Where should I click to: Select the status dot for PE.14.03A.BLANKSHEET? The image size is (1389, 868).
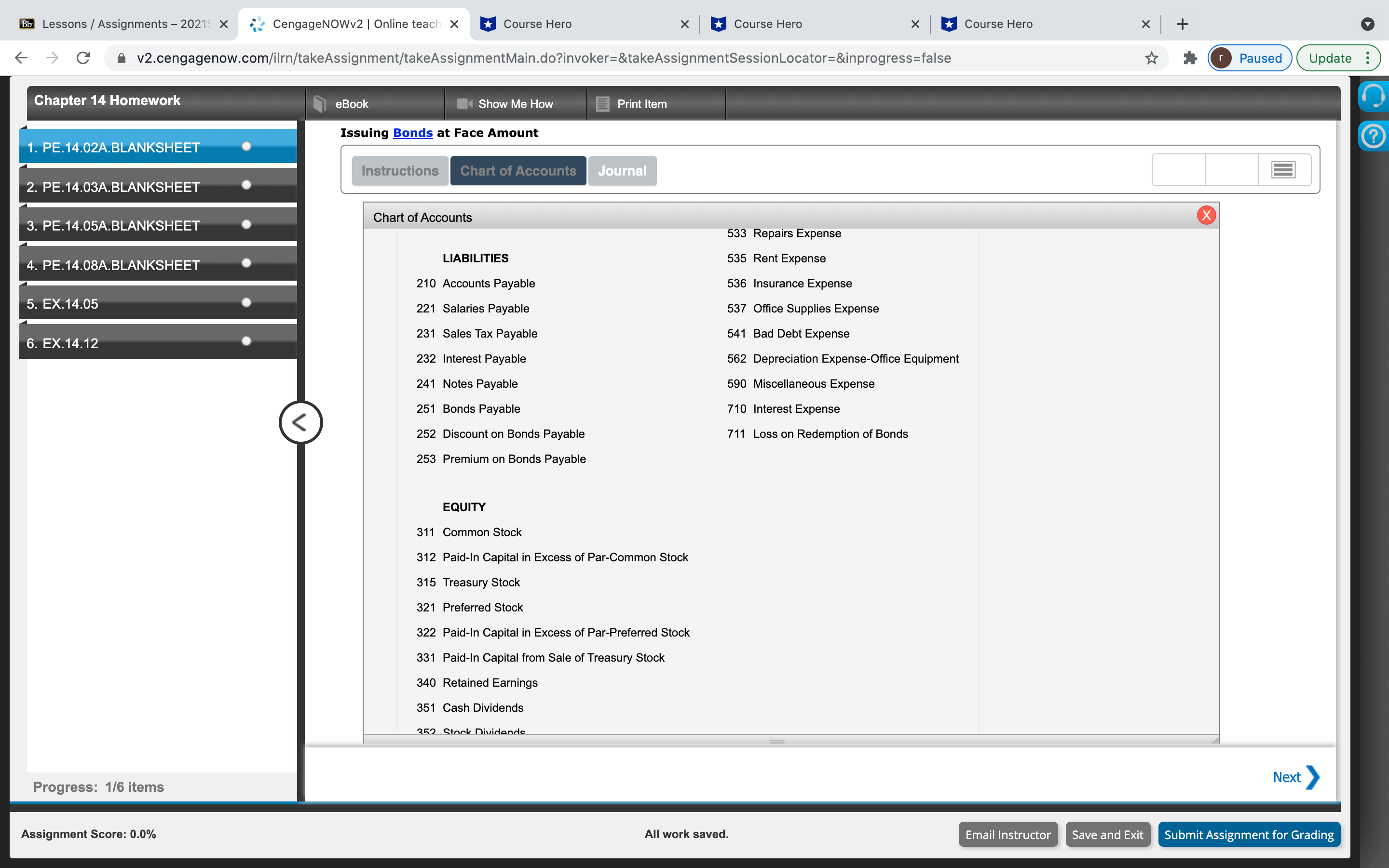click(246, 185)
